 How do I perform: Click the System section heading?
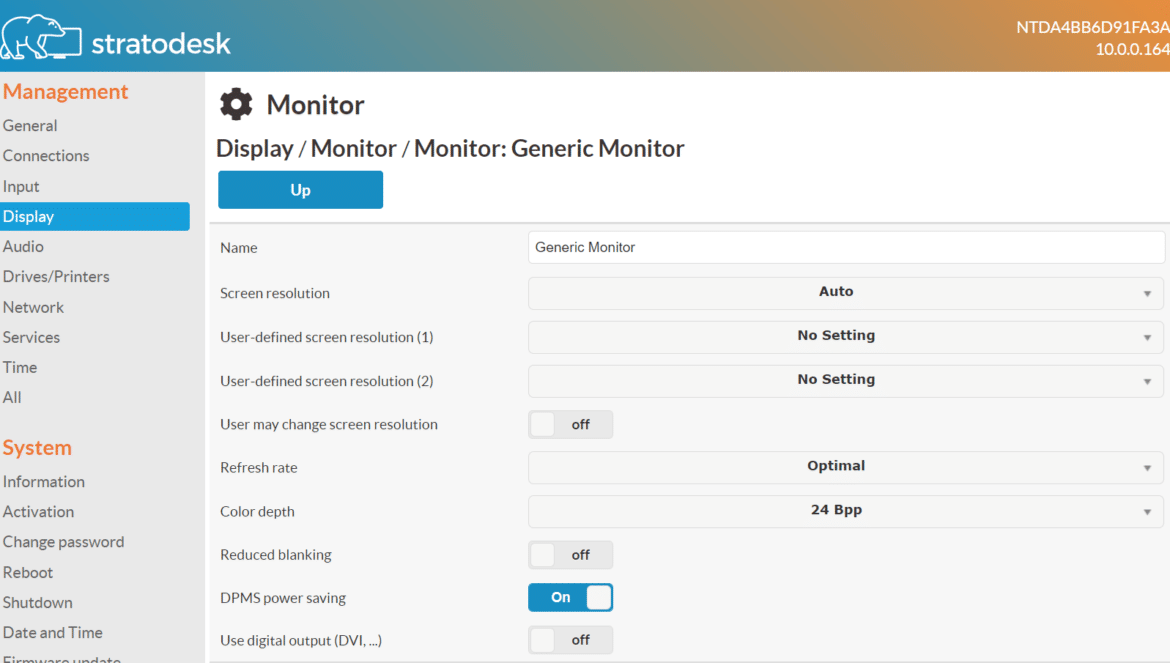[x=37, y=447]
